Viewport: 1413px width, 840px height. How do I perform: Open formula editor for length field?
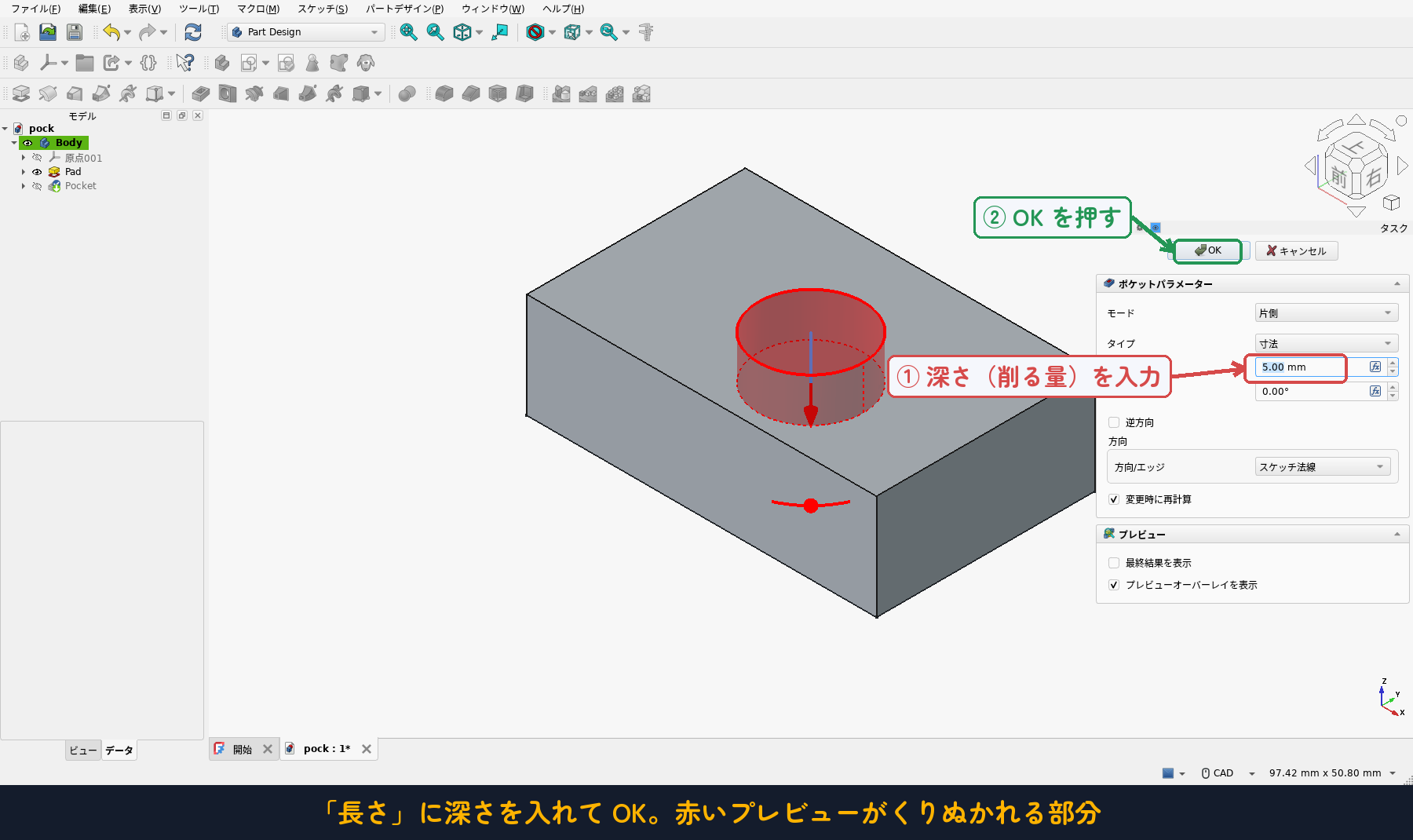click(x=1375, y=367)
